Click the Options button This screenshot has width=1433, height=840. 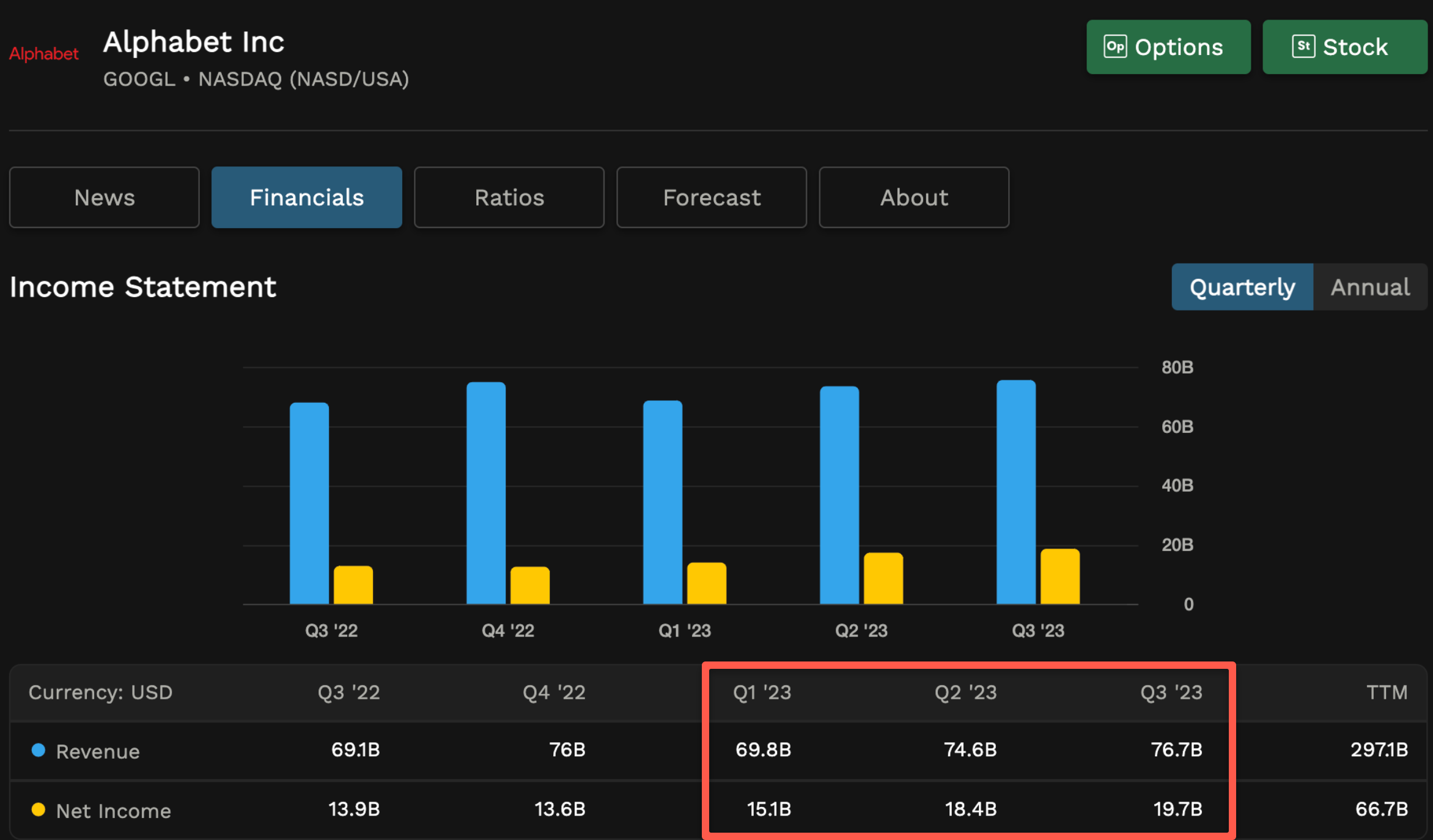coord(1168,46)
